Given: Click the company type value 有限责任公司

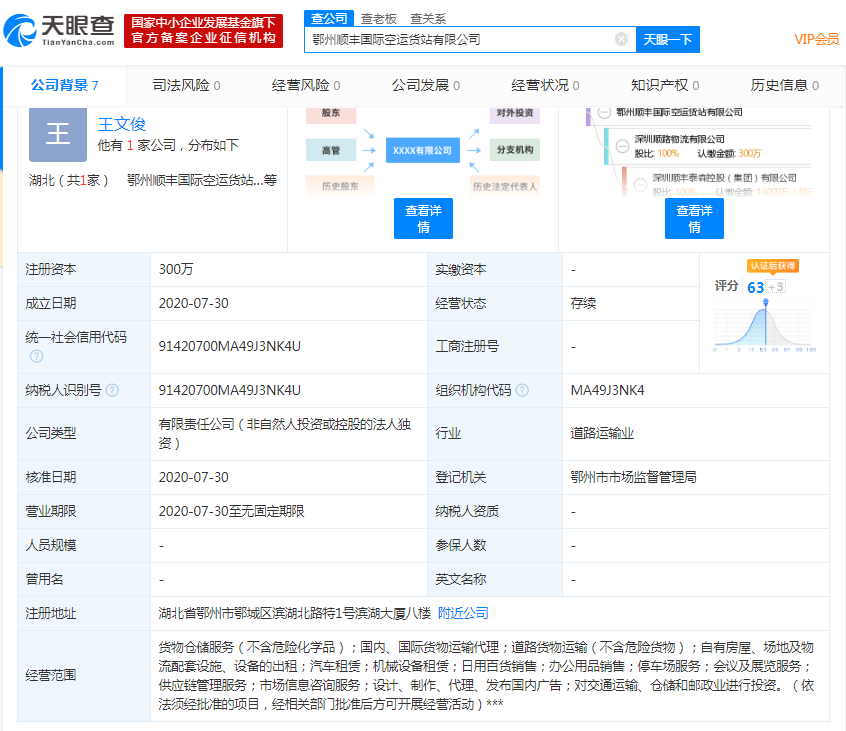Looking at the screenshot, I should tap(285, 434).
